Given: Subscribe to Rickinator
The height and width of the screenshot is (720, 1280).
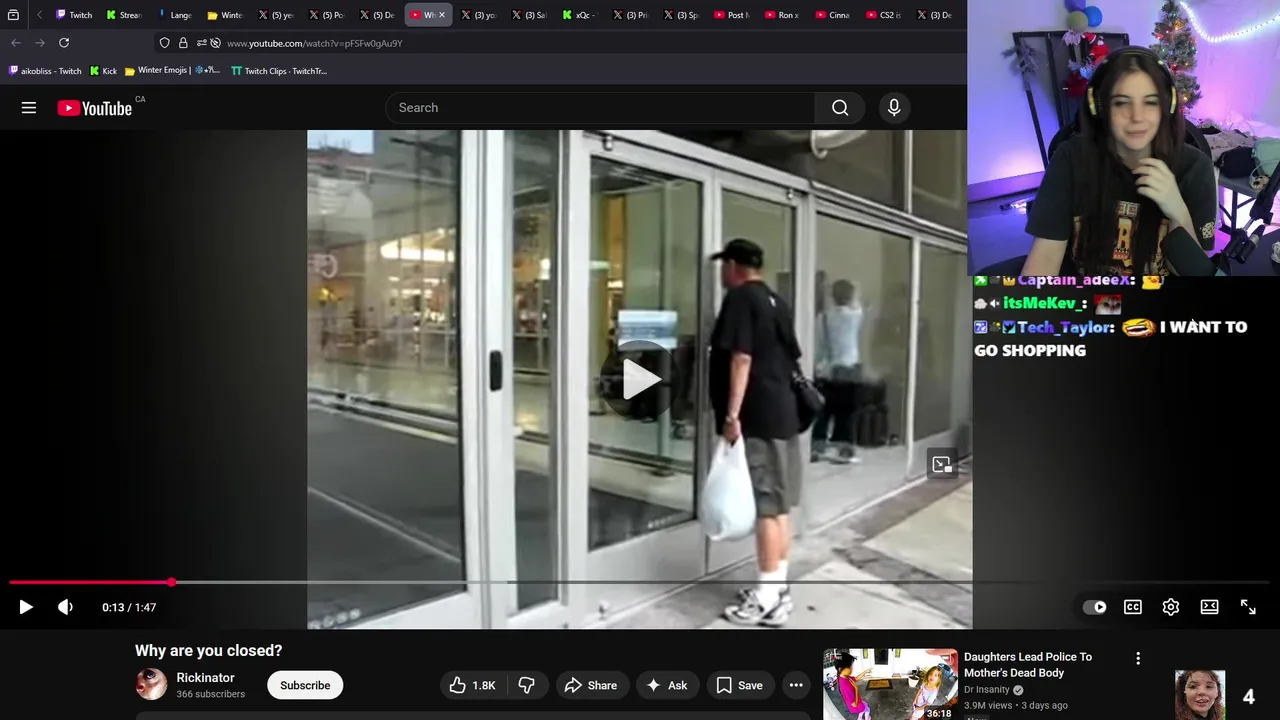Looking at the screenshot, I should coord(305,685).
